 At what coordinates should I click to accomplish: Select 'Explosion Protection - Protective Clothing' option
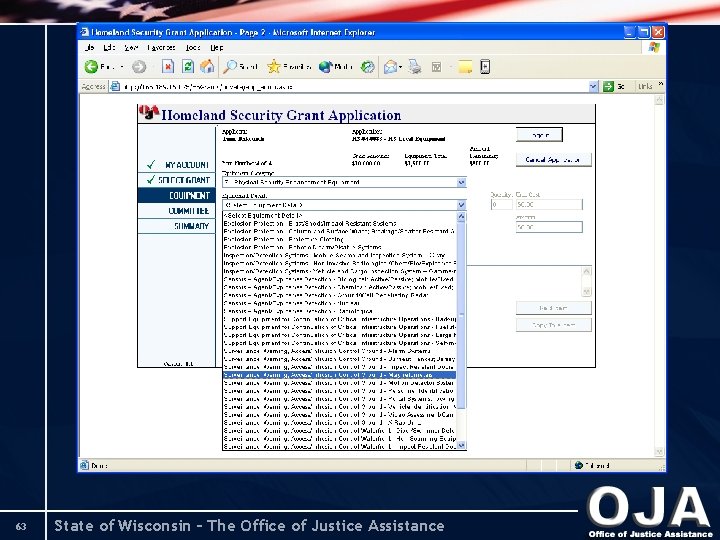click(x=339, y=239)
